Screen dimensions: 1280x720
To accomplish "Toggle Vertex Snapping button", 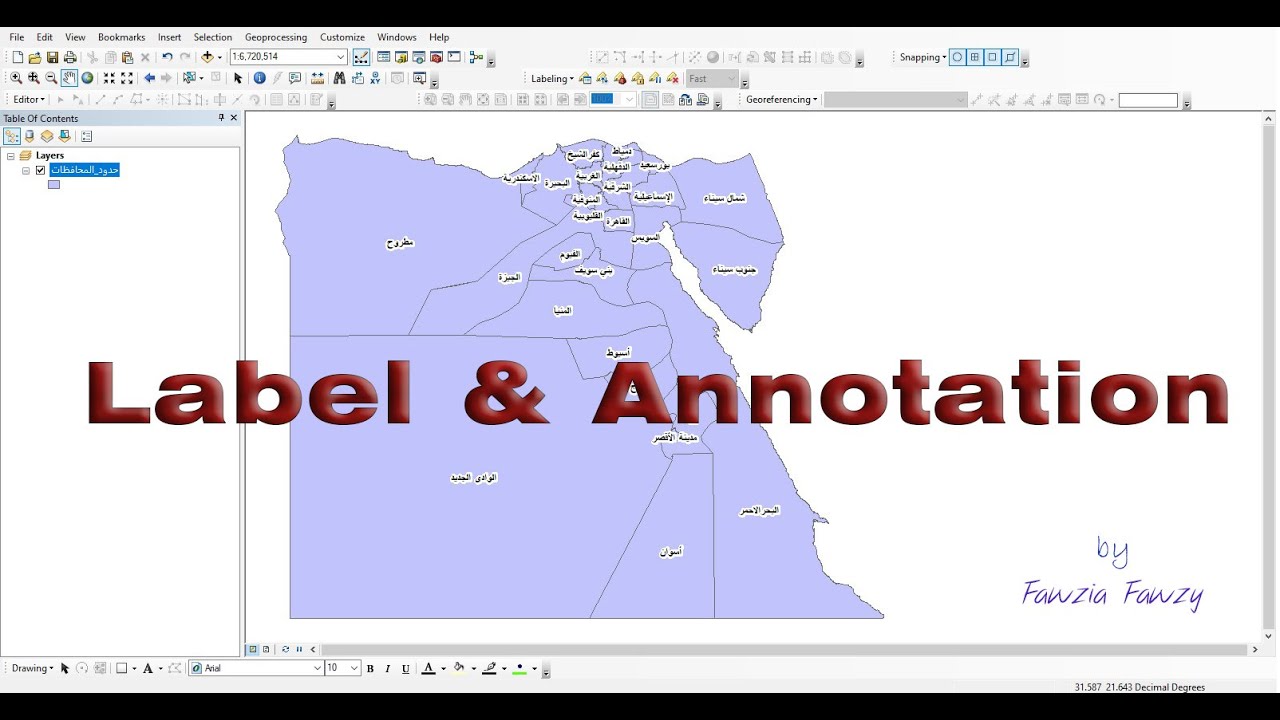I will coord(992,57).
